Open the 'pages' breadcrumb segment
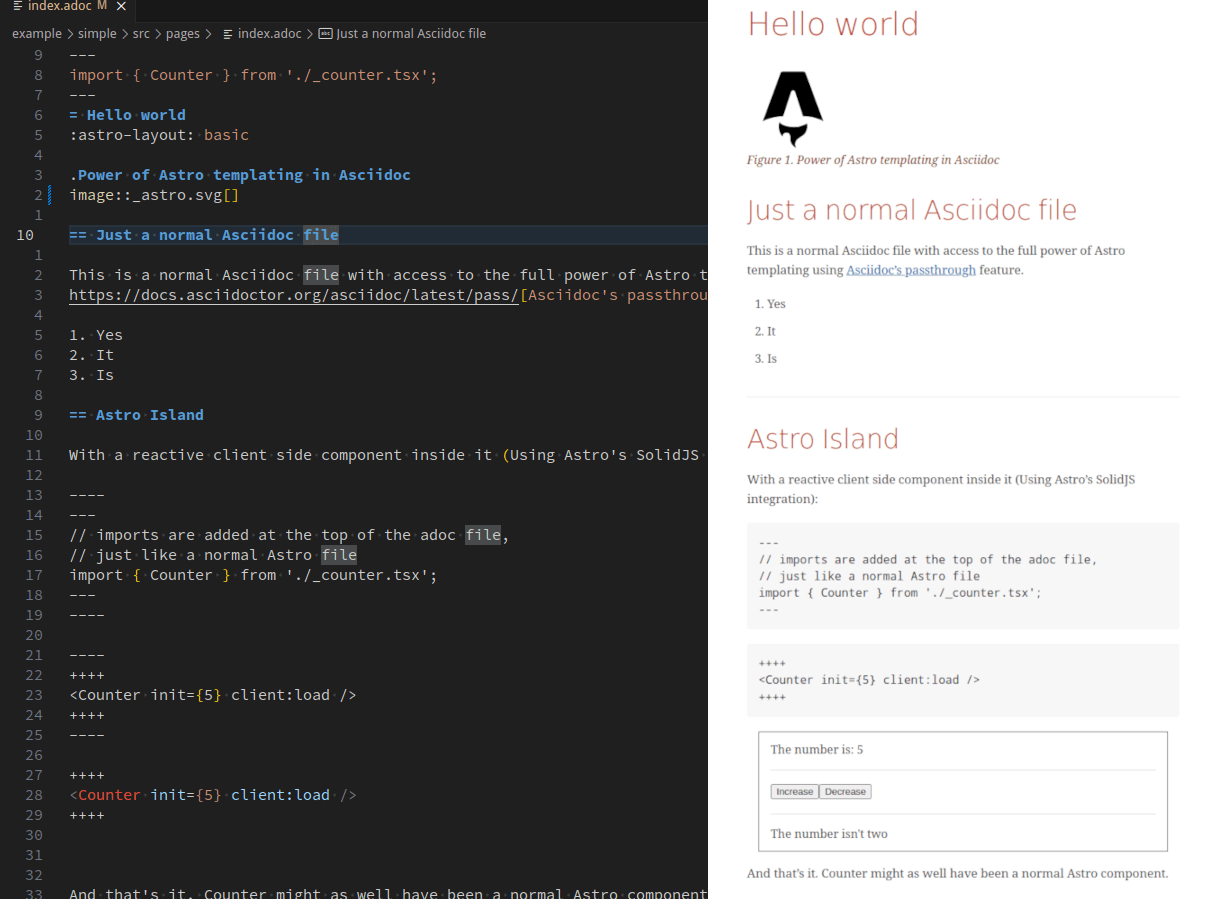The width and height of the screenshot is (1212, 901). point(183,34)
